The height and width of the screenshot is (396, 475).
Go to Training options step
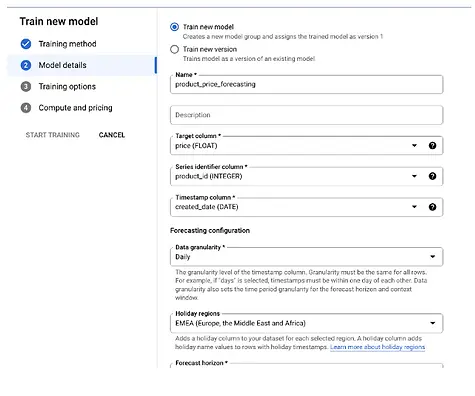pos(67,86)
